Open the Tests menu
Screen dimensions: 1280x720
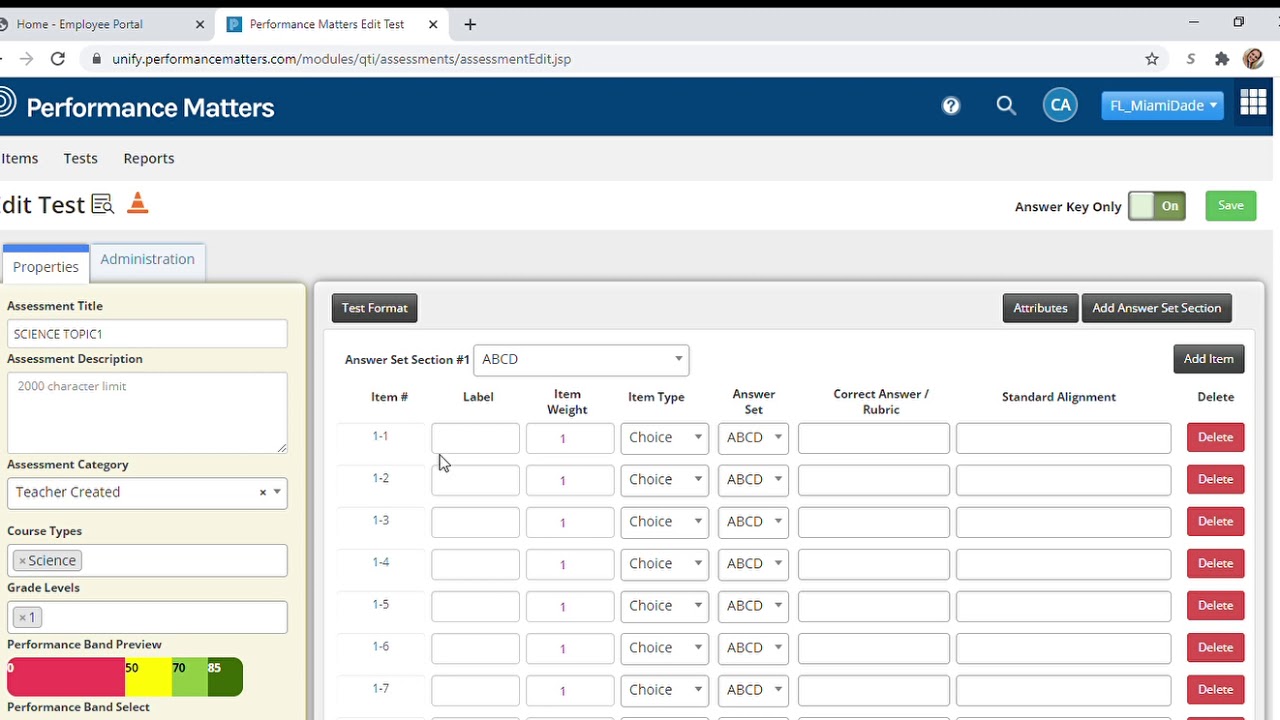pos(80,158)
